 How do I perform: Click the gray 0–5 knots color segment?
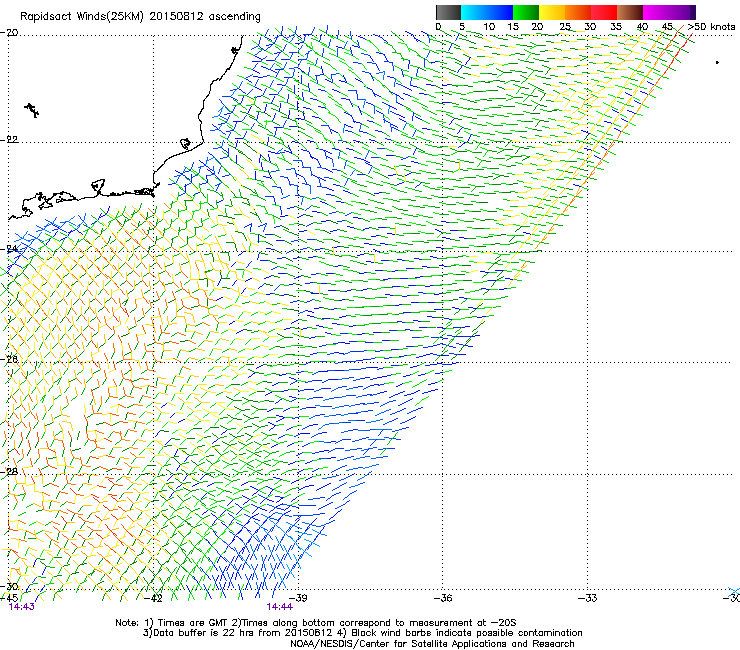click(448, 12)
